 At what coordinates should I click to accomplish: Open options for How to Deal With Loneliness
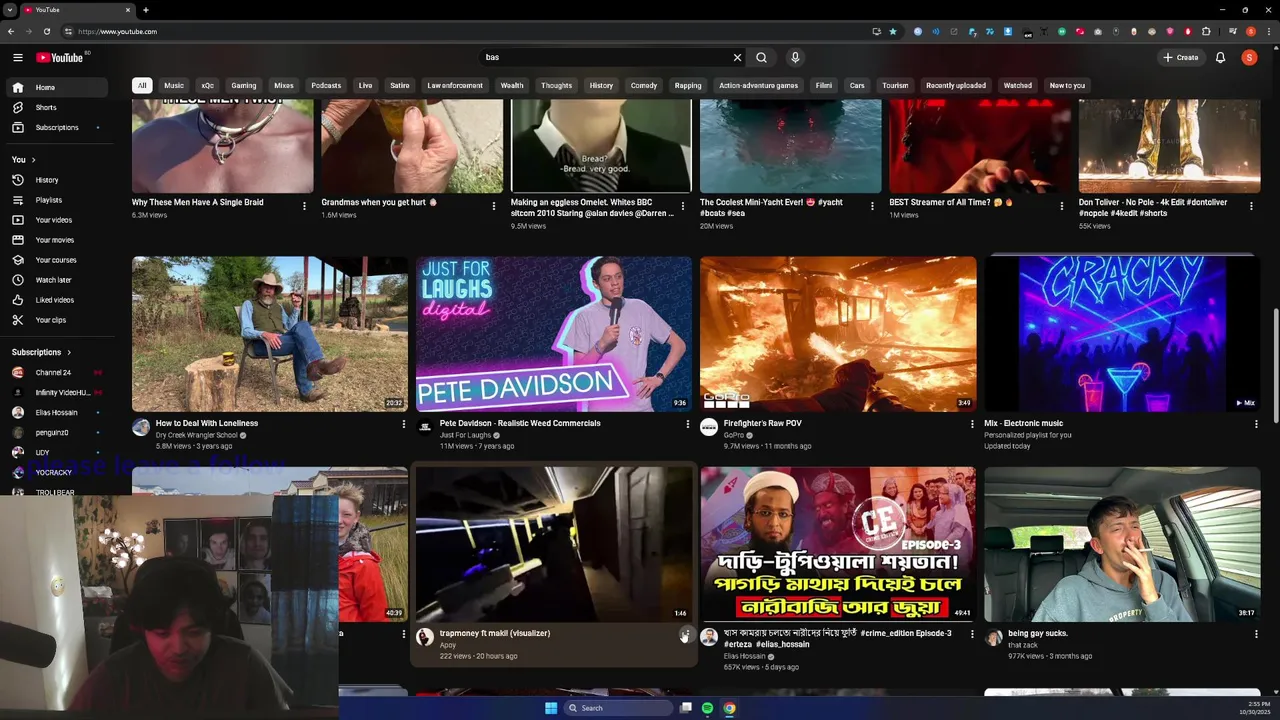pos(403,424)
